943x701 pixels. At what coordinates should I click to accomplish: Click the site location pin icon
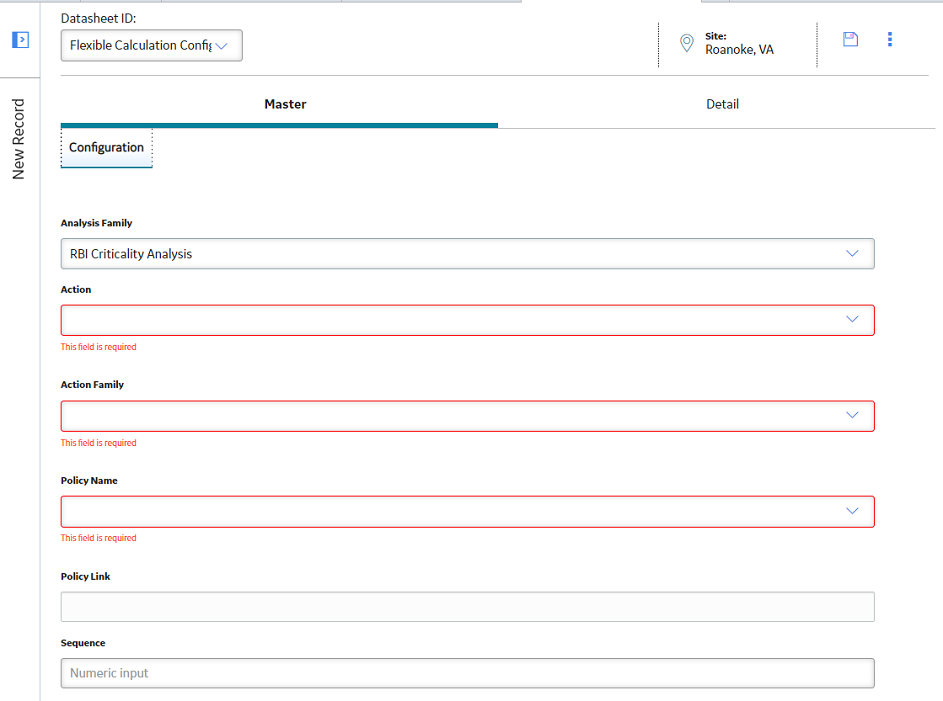point(686,43)
